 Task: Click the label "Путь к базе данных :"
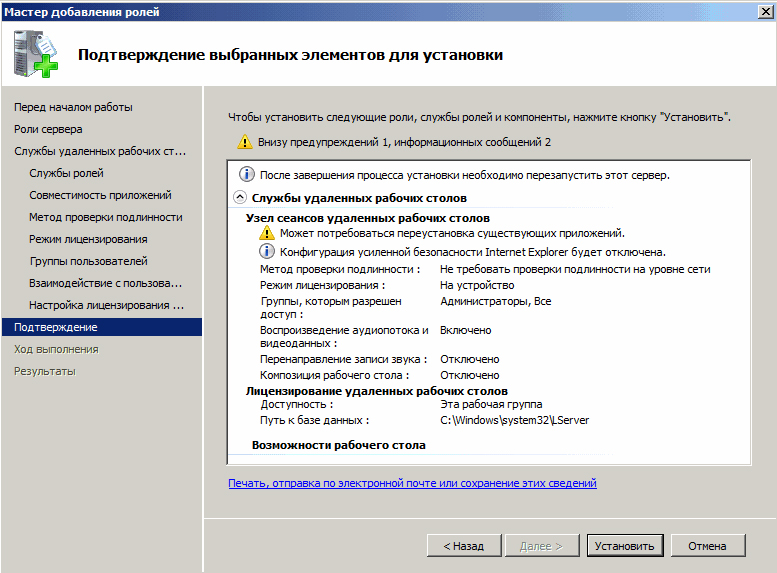[315, 420]
